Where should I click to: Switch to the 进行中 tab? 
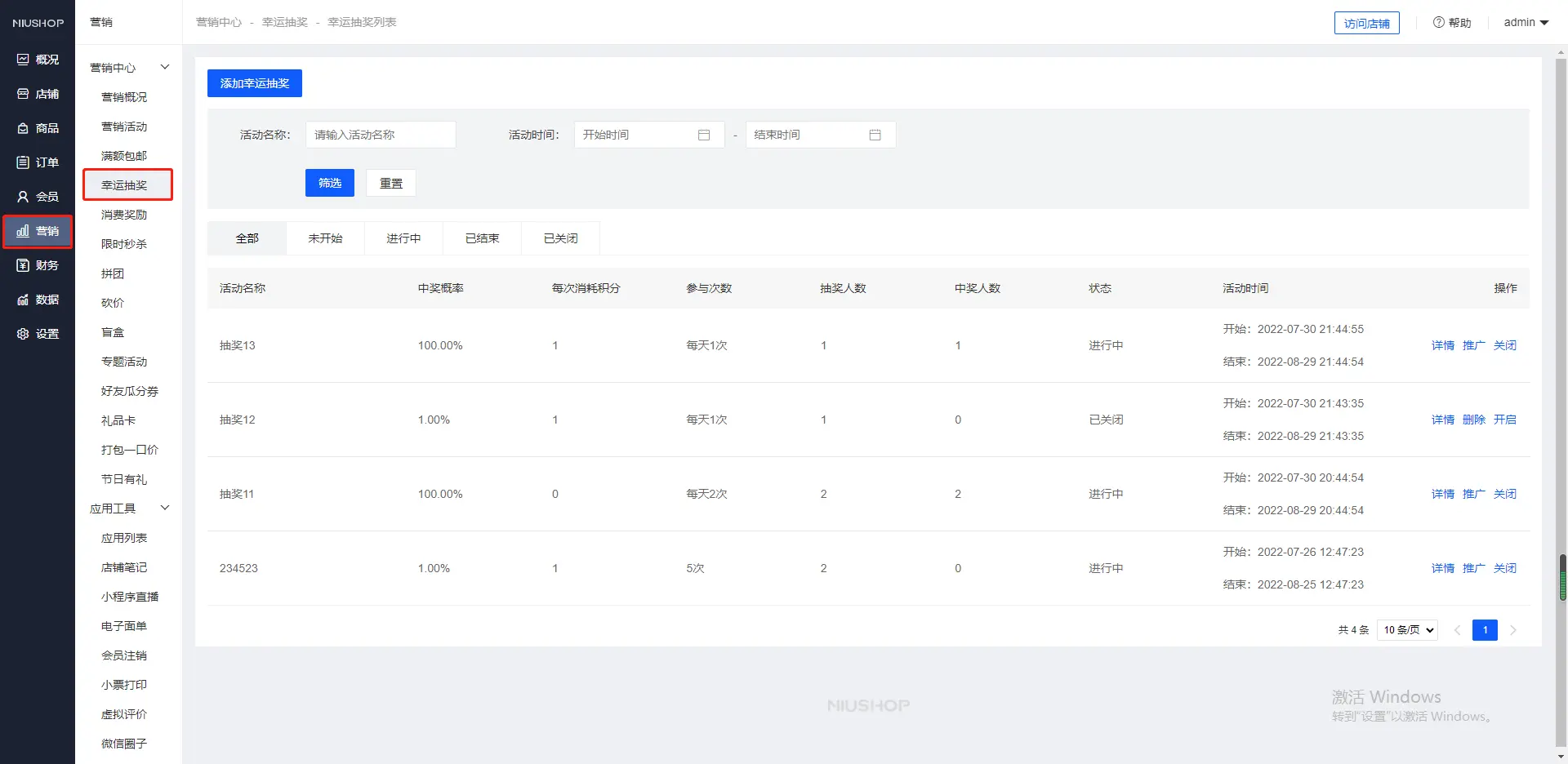(x=403, y=238)
